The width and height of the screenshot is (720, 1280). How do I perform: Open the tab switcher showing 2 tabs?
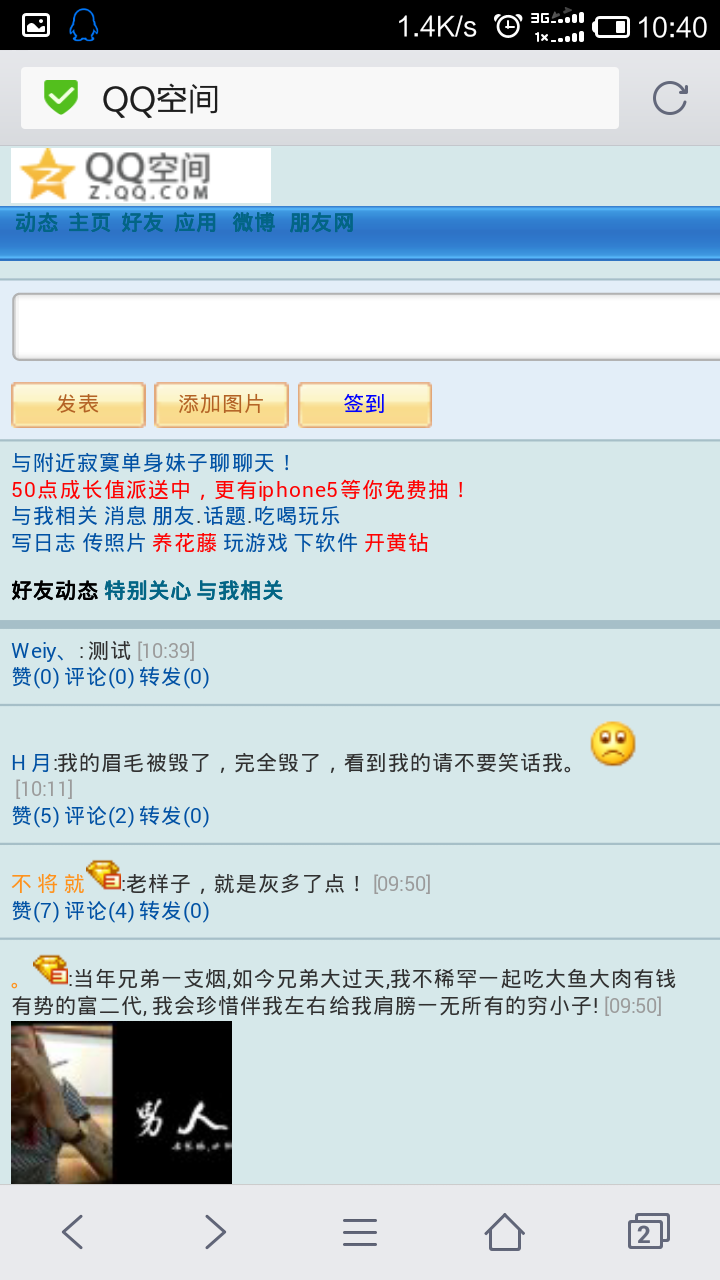[x=648, y=1231]
